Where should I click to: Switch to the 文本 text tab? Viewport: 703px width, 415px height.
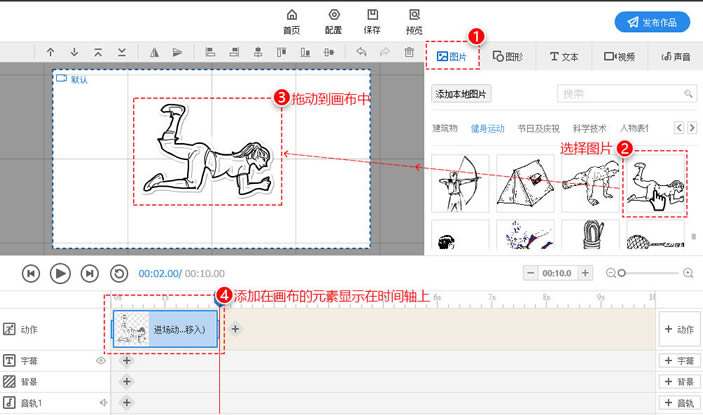pos(564,56)
